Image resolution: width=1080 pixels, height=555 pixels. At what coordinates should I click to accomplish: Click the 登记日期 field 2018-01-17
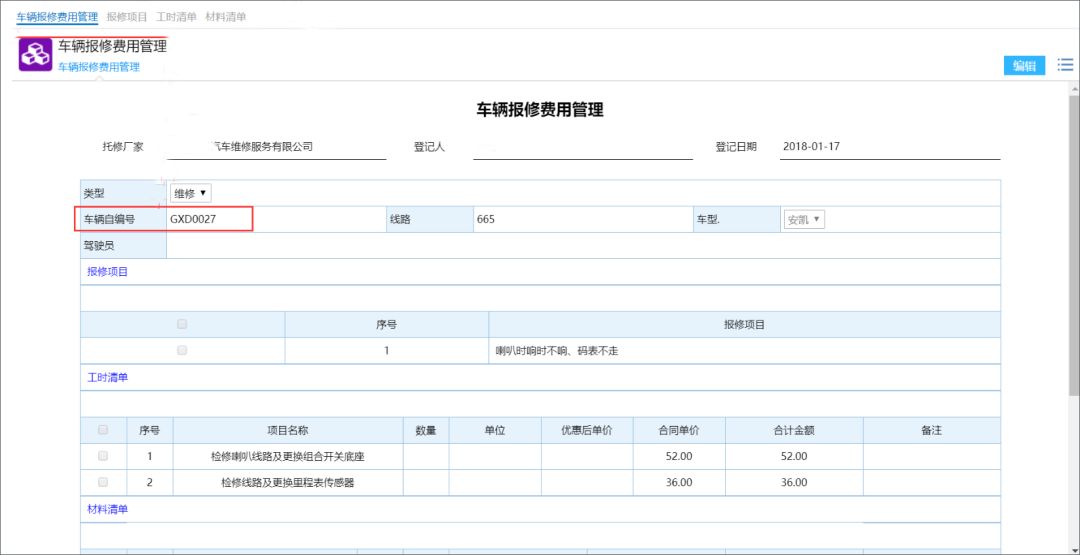tap(890, 147)
